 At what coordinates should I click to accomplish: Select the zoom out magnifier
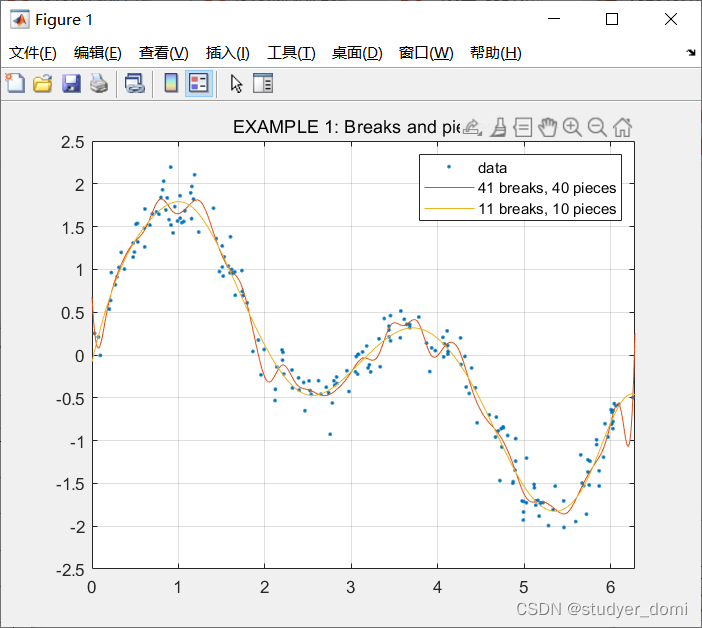597,128
